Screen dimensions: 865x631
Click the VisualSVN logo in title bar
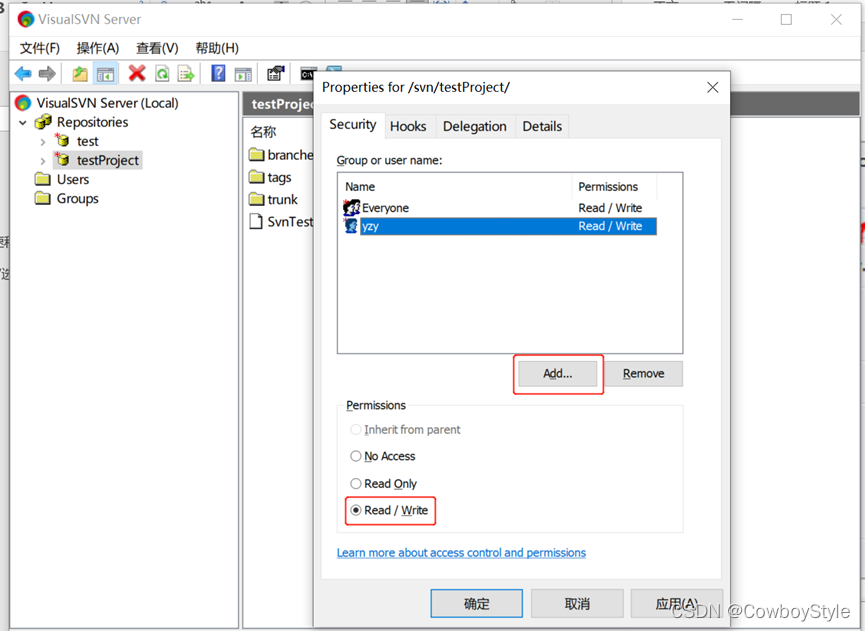coord(25,19)
